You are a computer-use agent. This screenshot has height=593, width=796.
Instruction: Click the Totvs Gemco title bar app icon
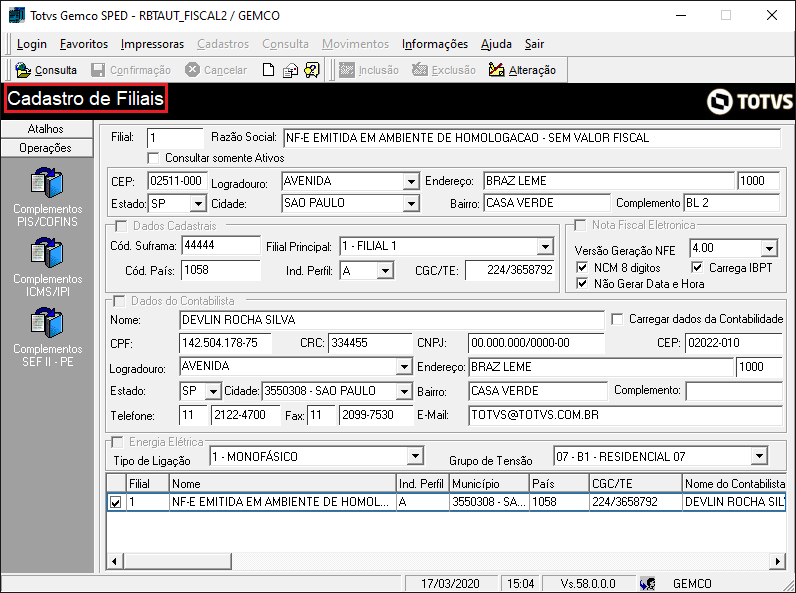pos(17,15)
